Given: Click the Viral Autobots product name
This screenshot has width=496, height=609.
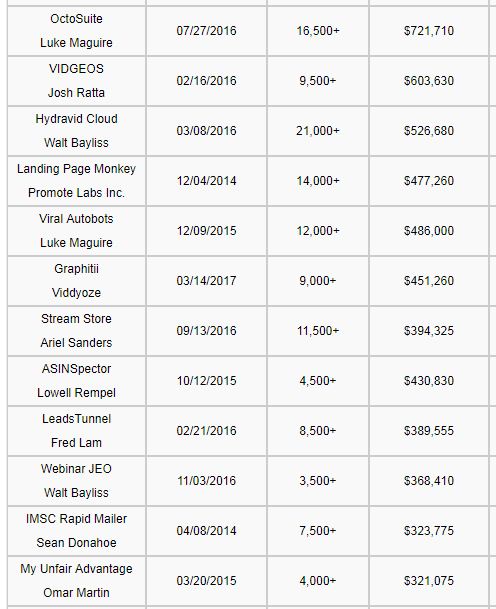Looking at the screenshot, I should click(76, 219).
